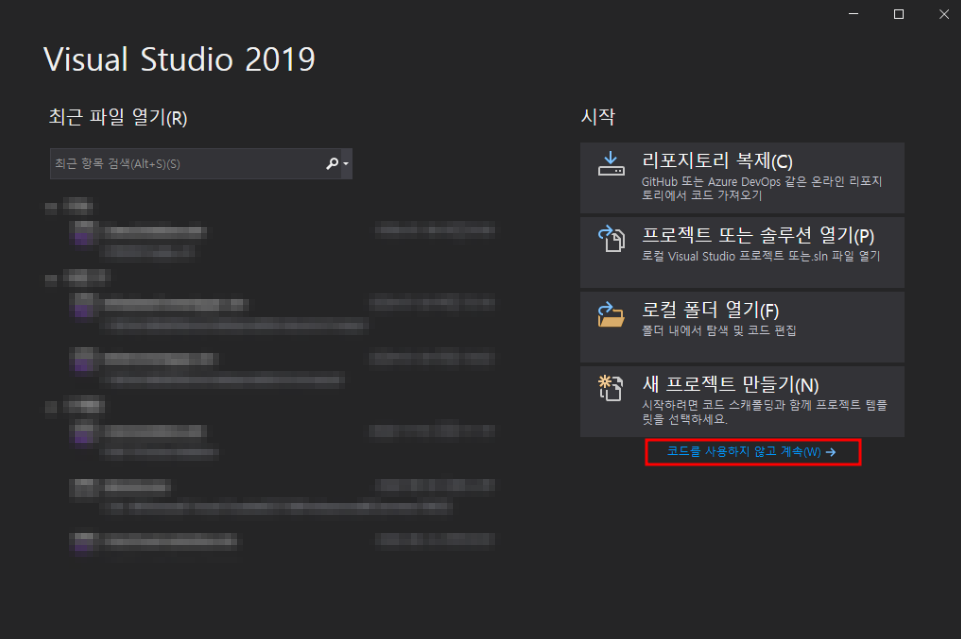Click the 새 프로젝트 만들기 icon
This screenshot has width=961, height=639.
(611, 388)
